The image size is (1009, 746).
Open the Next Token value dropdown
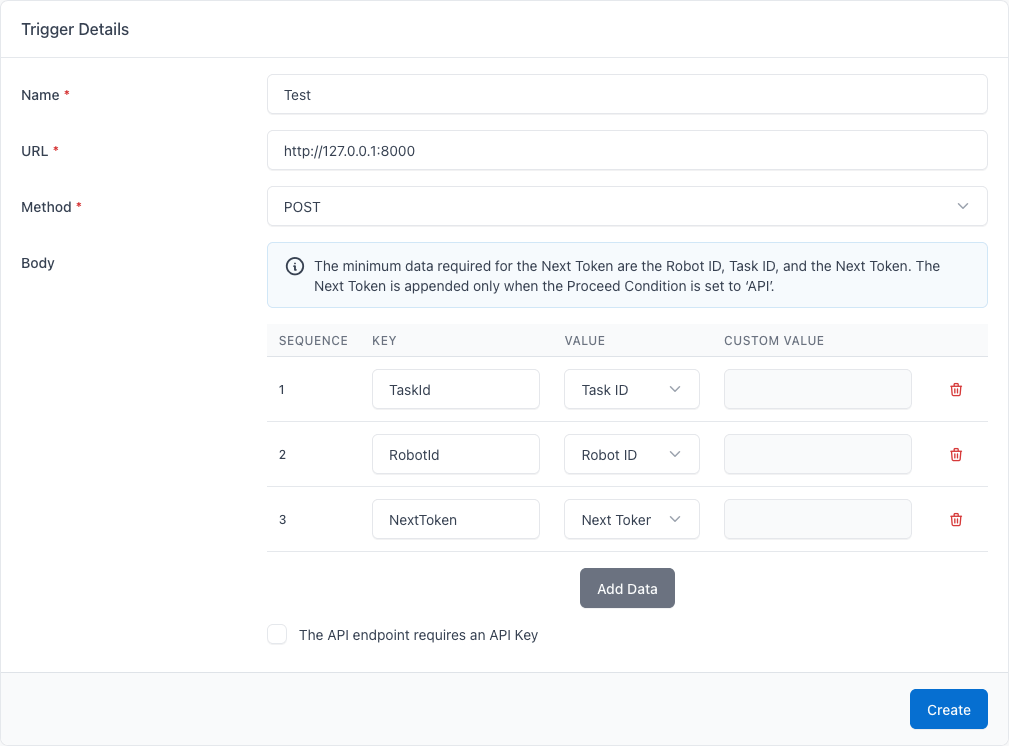[x=631, y=519]
